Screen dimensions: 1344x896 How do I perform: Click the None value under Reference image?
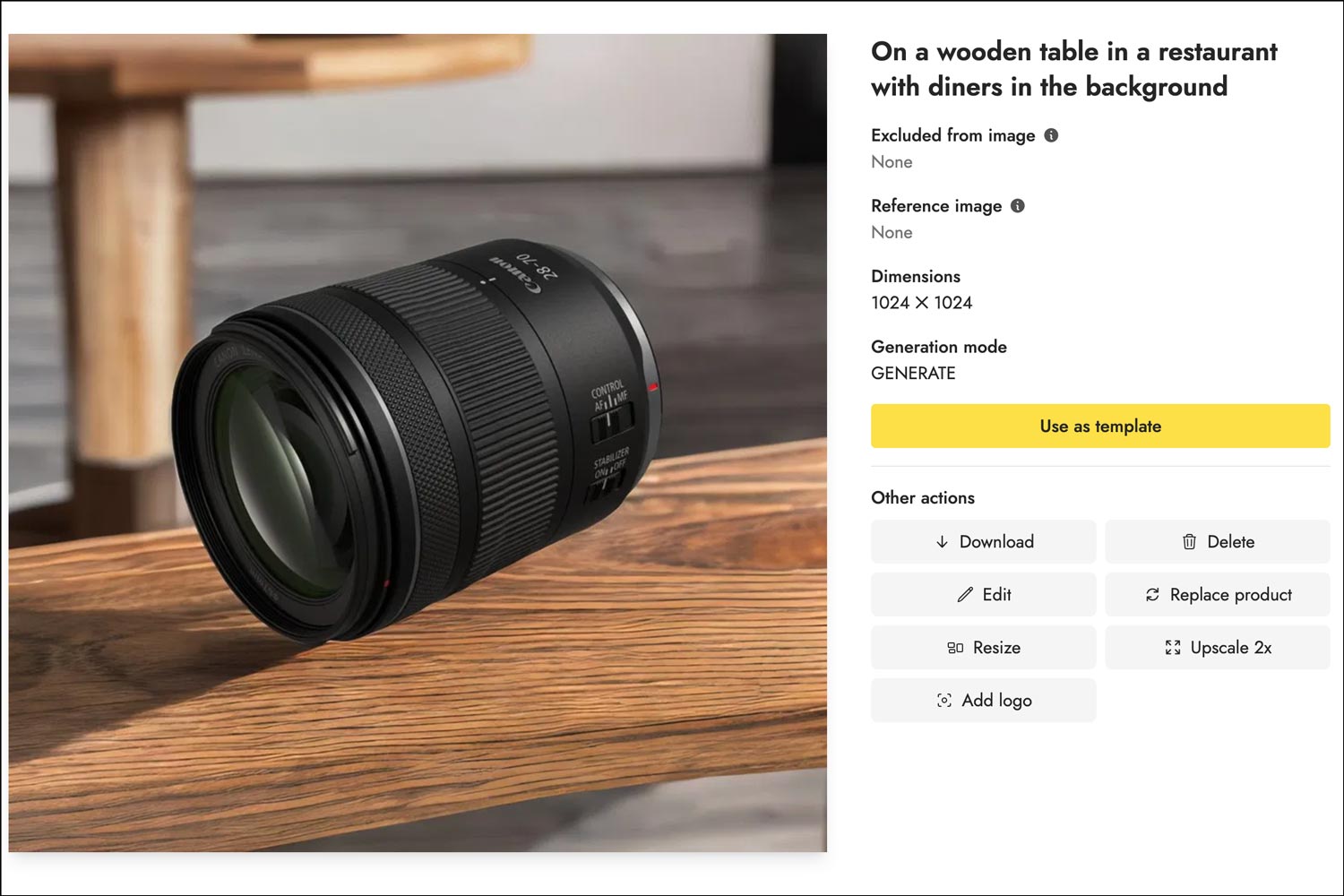(x=892, y=233)
